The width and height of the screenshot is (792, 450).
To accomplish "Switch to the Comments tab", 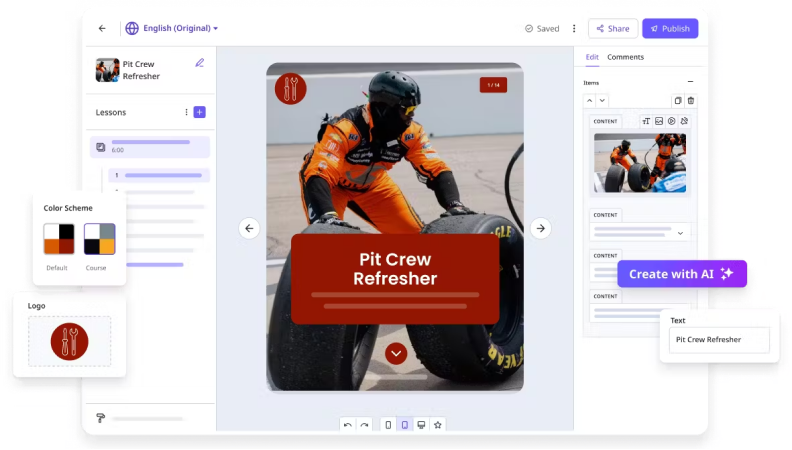I will (x=625, y=57).
